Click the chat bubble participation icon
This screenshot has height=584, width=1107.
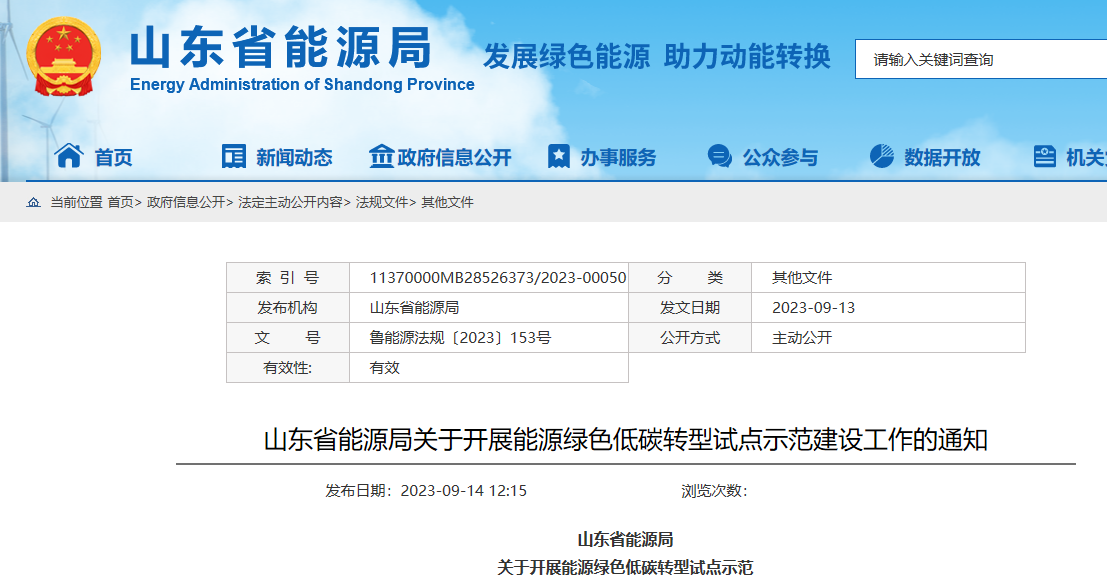tap(719, 157)
